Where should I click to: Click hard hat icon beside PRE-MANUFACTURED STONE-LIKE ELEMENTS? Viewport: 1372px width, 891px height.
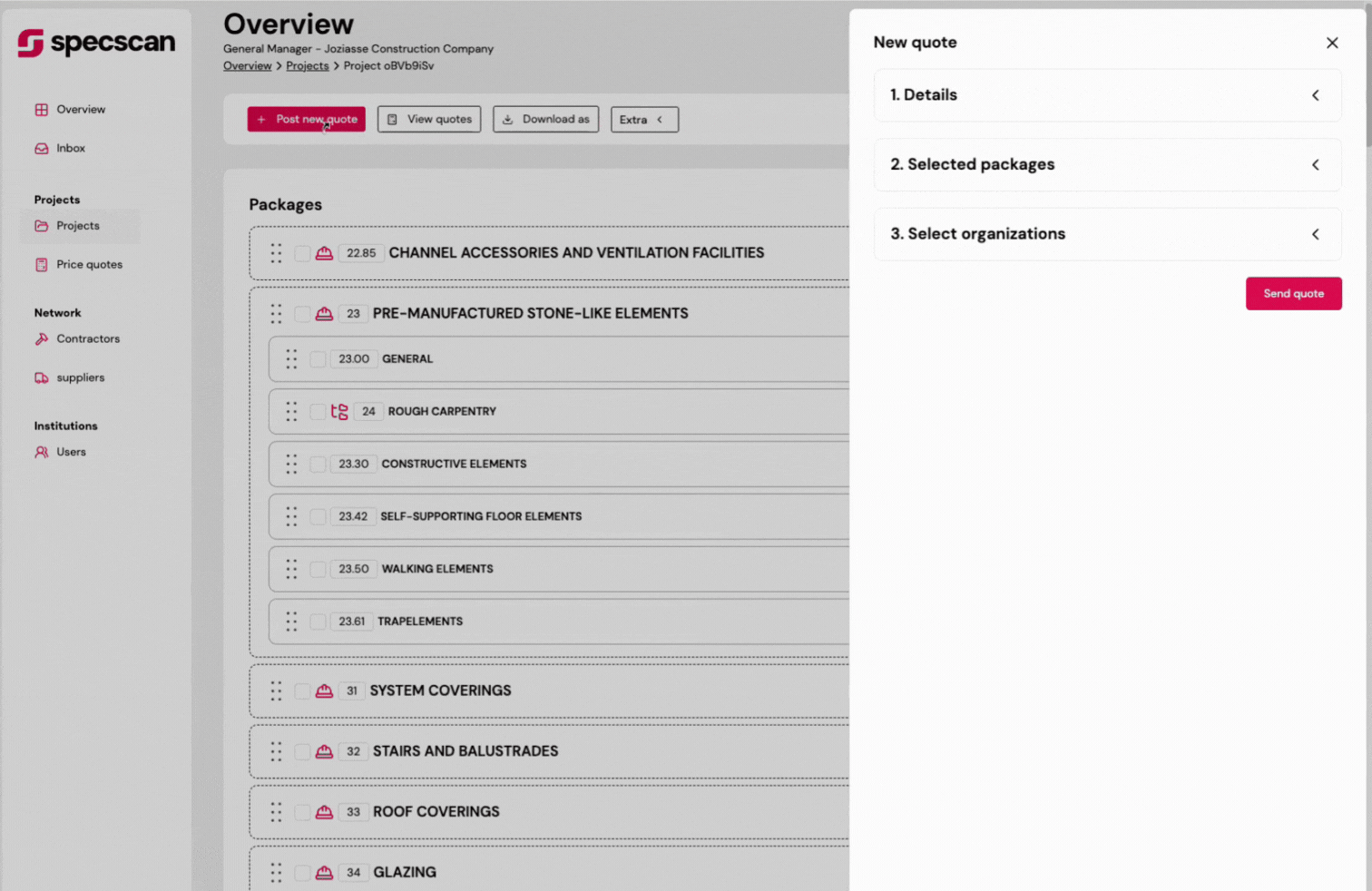(324, 314)
